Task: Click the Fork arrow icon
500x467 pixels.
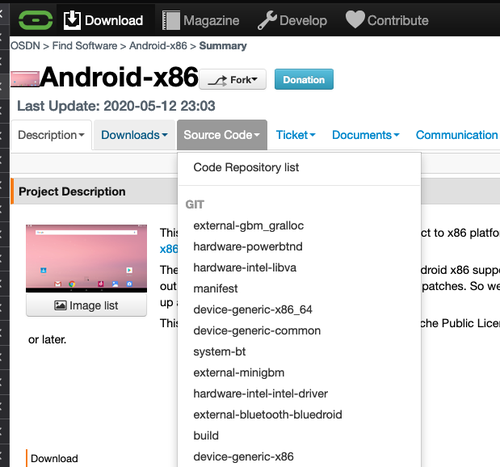Action: pos(217,81)
